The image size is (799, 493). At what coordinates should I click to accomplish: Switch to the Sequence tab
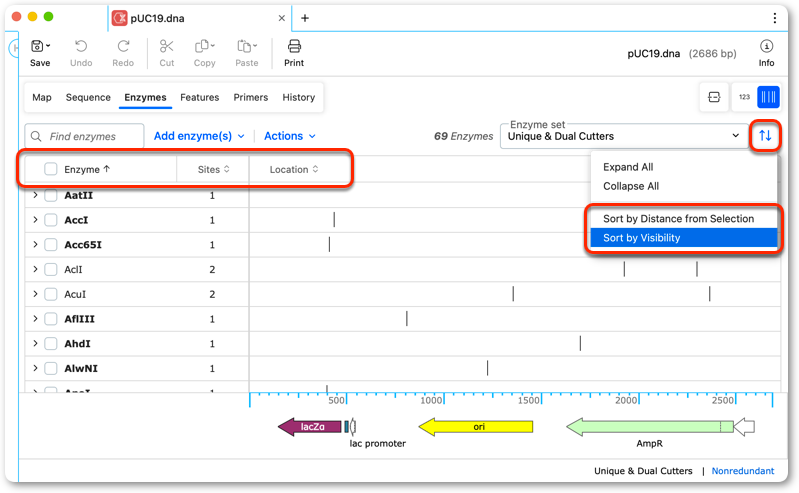88,97
